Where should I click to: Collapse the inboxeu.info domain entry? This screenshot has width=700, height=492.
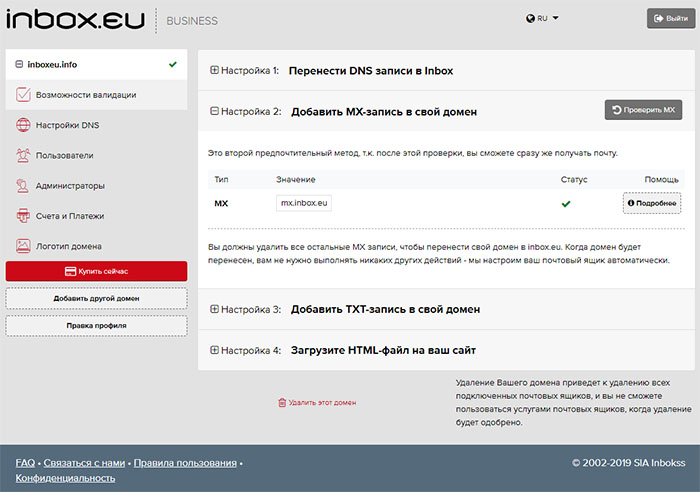point(19,64)
